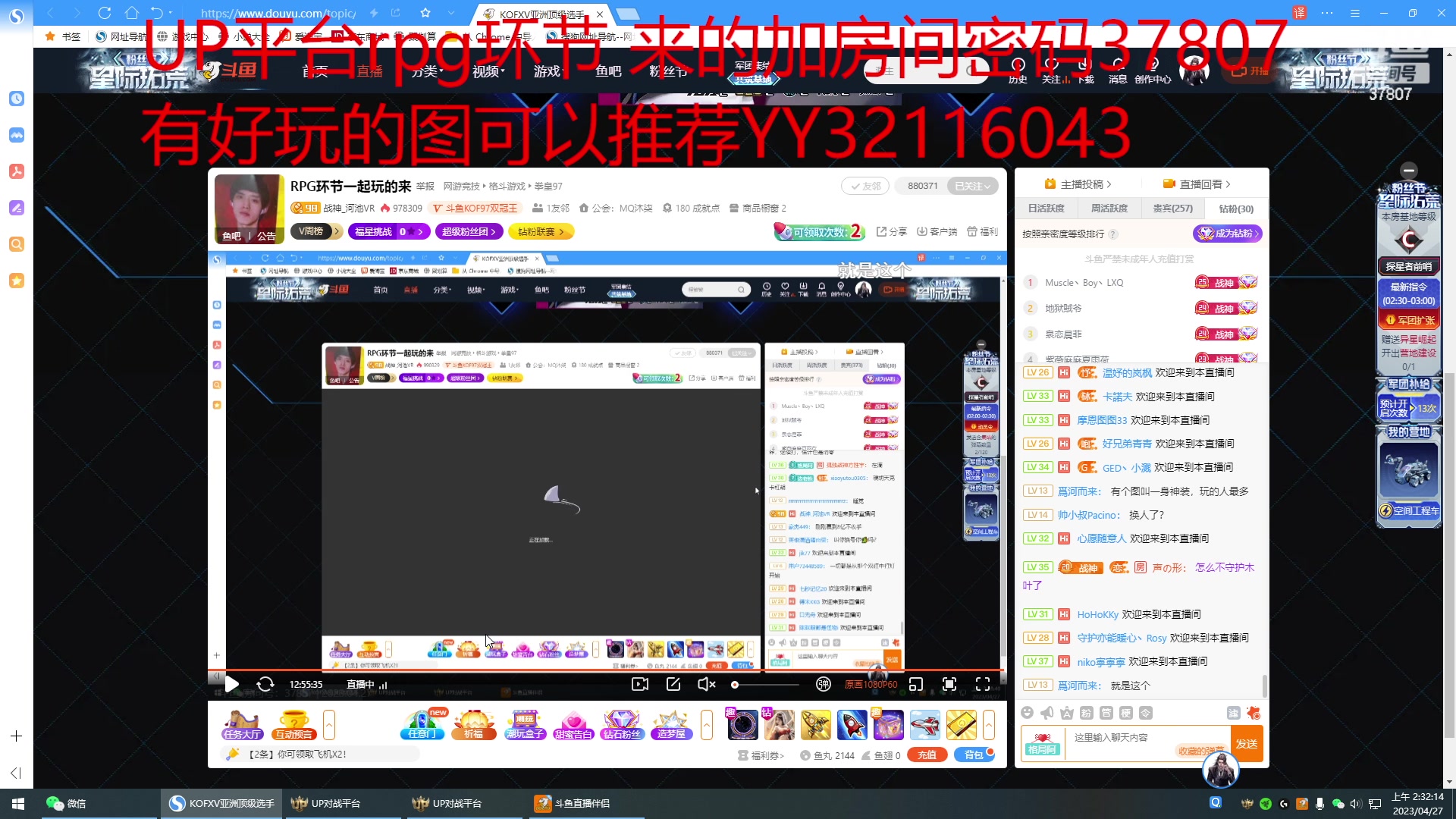
Task: Open 祈福 blessing activity icon
Action: pyautogui.click(x=474, y=725)
